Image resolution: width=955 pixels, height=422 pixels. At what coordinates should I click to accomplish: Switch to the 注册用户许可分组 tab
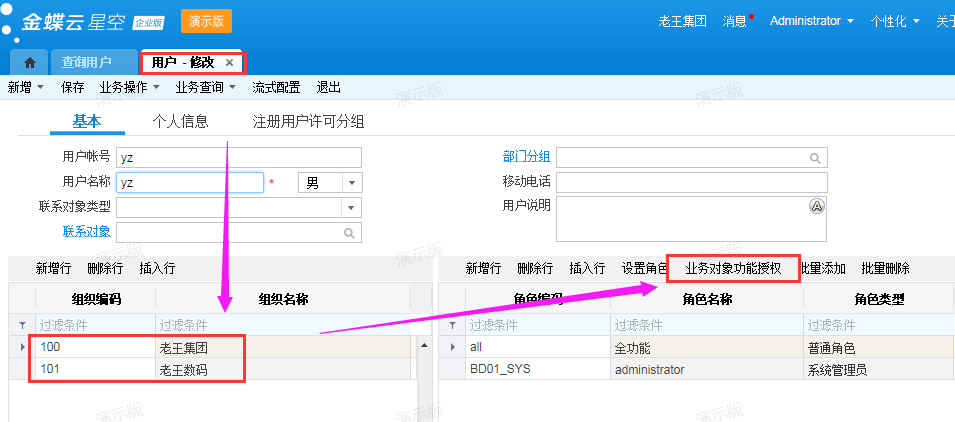tap(308, 122)
